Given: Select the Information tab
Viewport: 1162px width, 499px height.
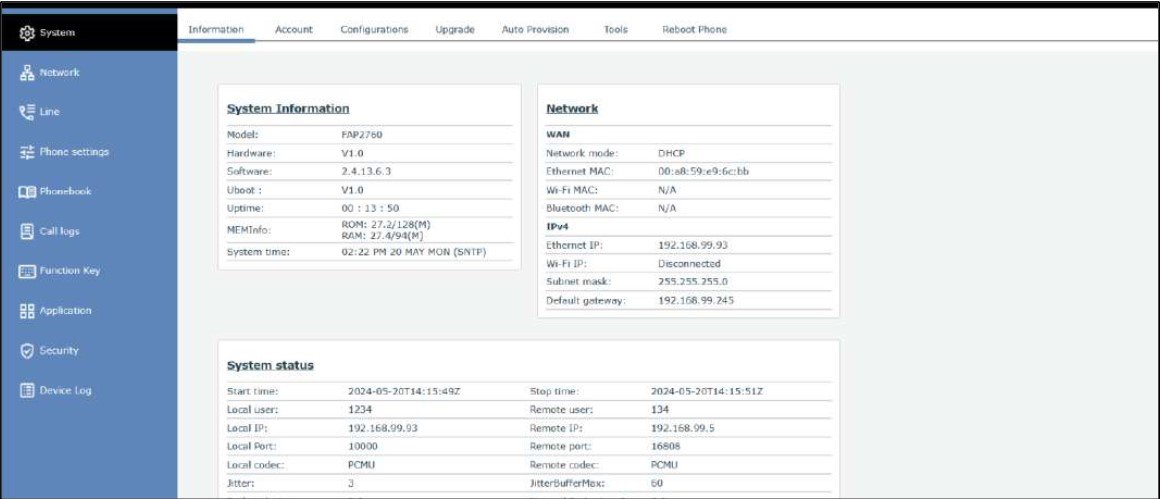Looking at the screenshot, I should pos(216,30).
